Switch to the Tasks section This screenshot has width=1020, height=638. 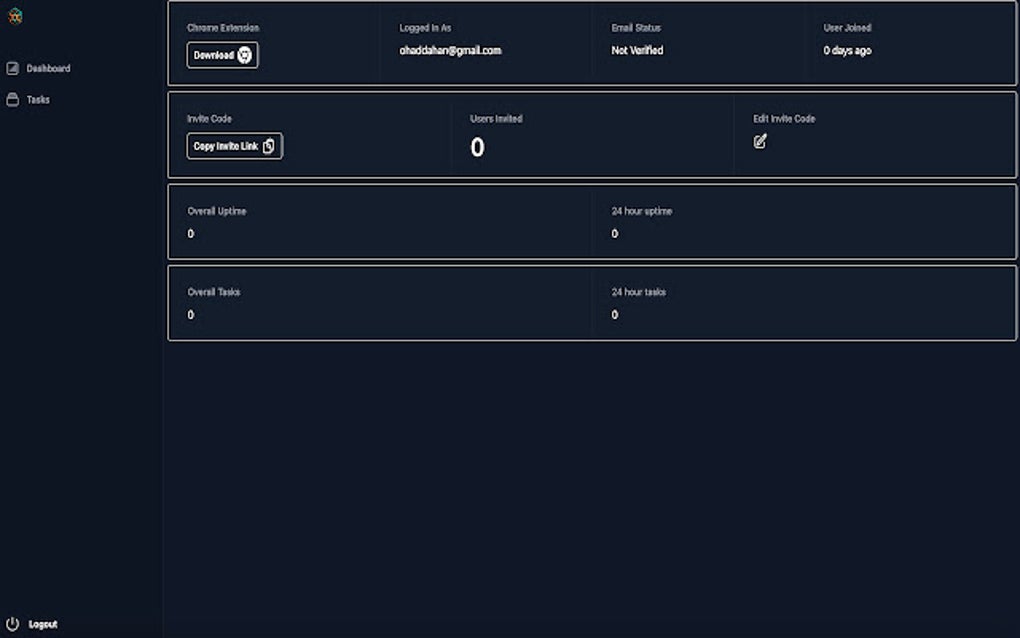37,100
